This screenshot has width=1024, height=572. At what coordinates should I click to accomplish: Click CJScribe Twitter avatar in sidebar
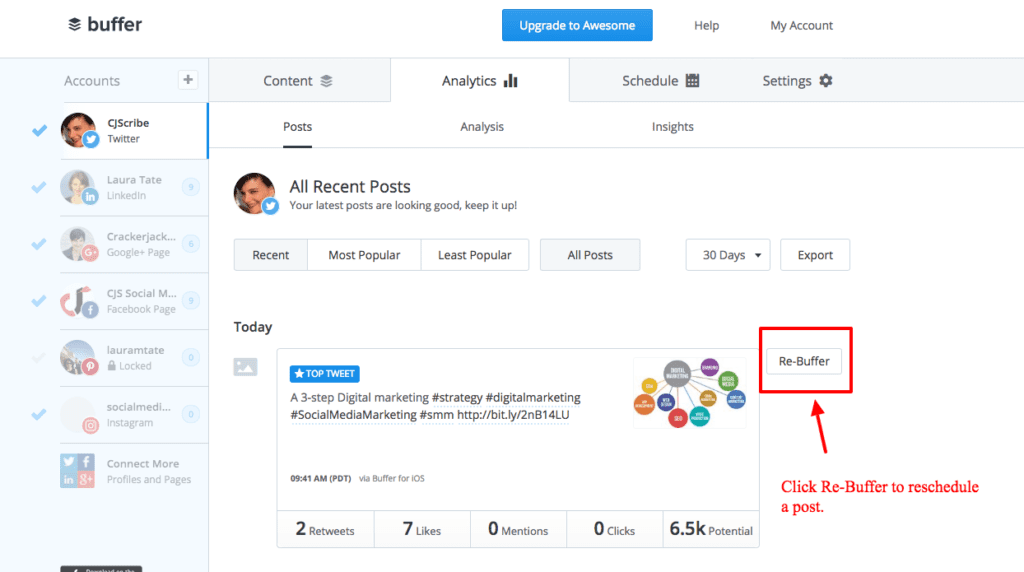(79, 130)
